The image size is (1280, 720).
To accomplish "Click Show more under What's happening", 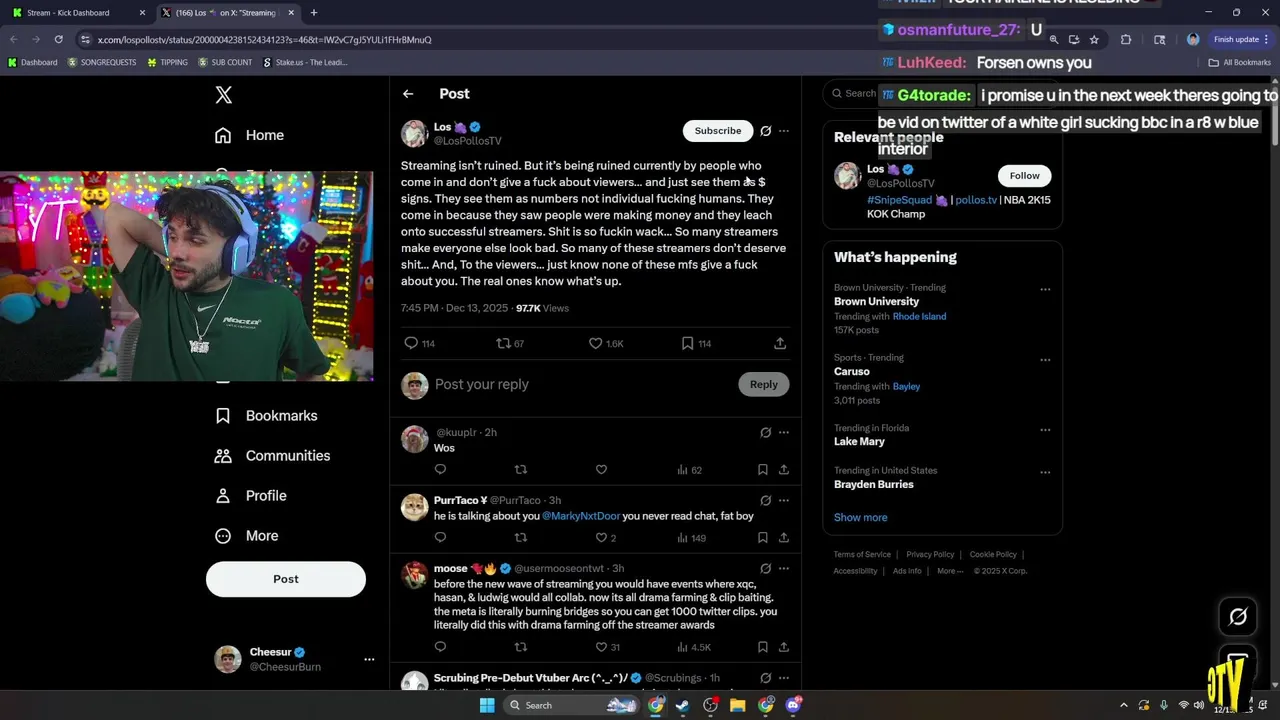I will 861,517.
